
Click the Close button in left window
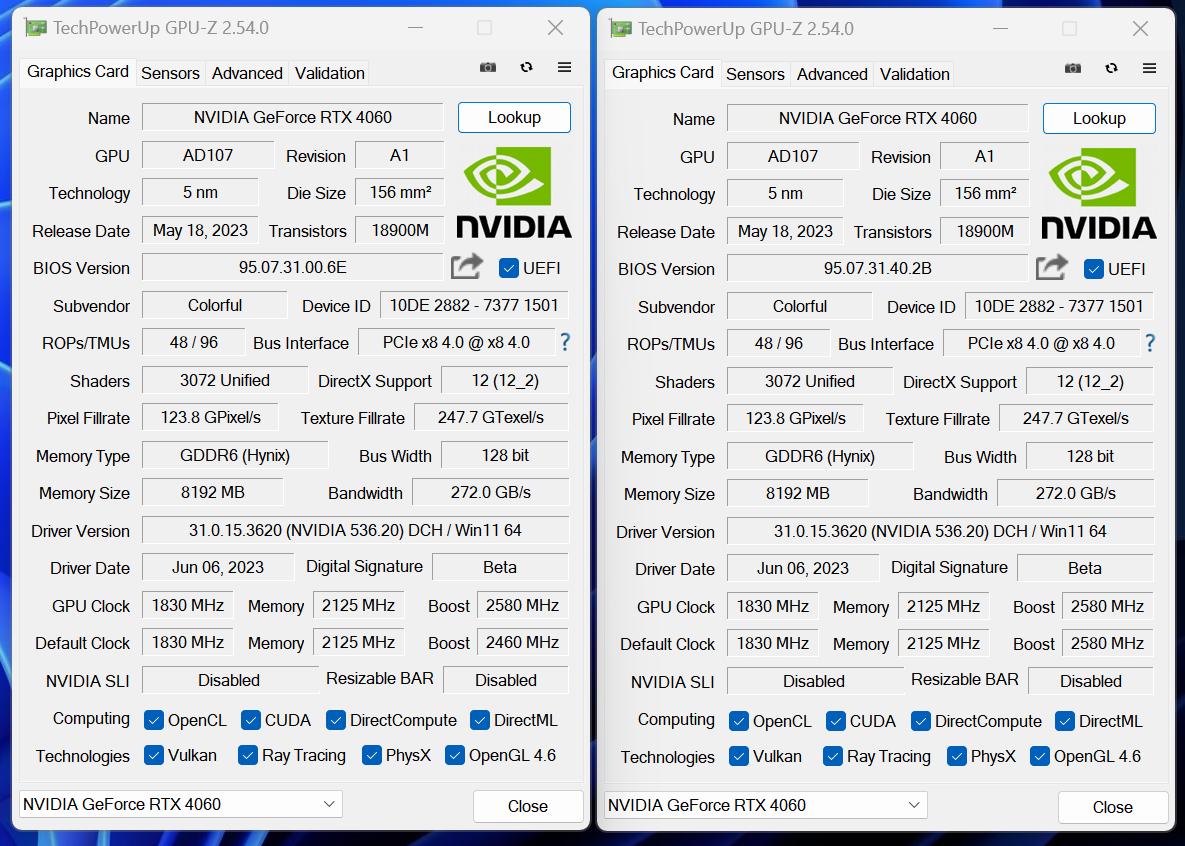pos(528,806)
